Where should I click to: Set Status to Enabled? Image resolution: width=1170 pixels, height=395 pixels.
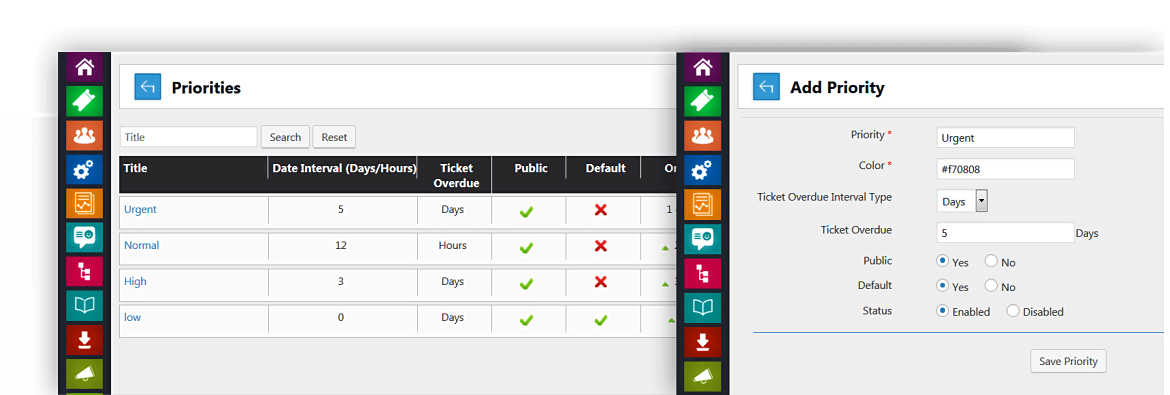pyautogui.click(x=942, y=311)
